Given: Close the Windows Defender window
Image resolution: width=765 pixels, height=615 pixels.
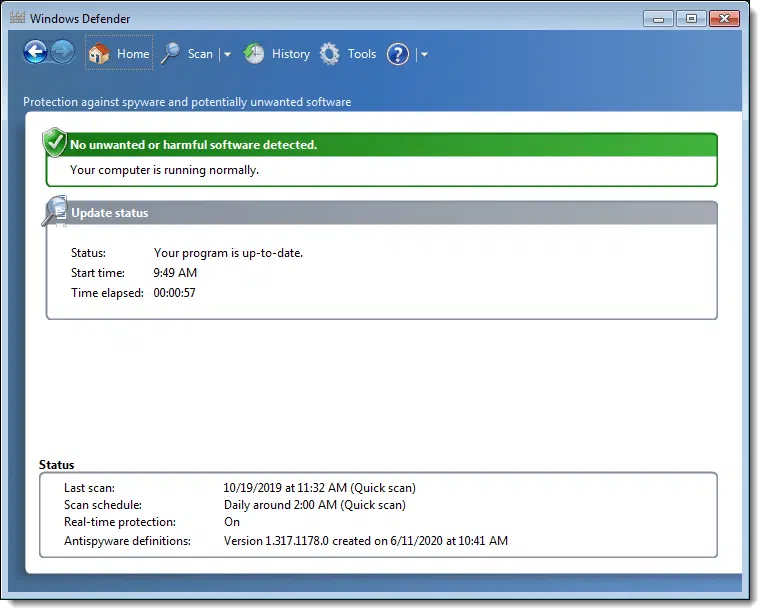Looking at the screenshot, I should (x=725, y=19).
